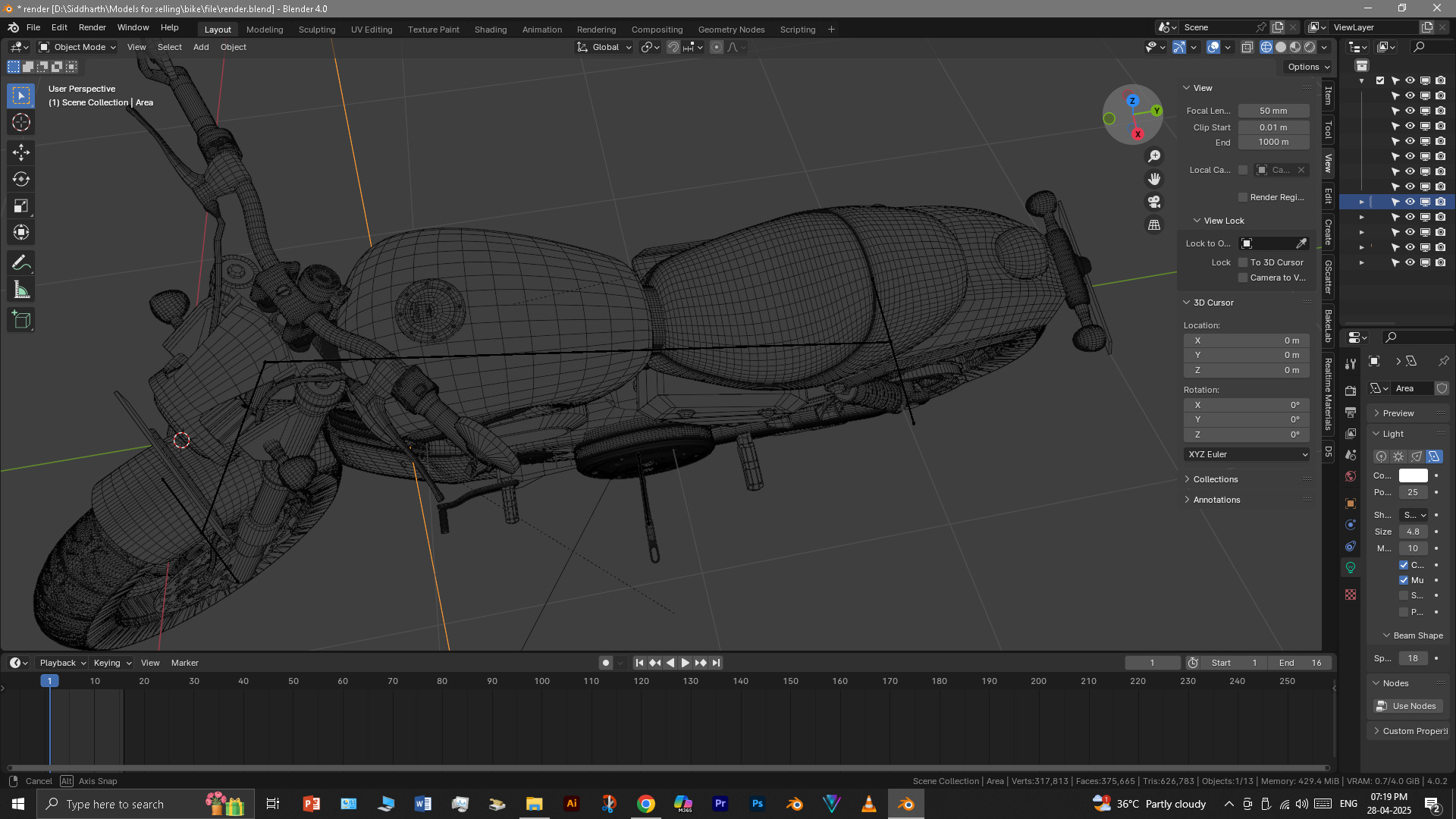Switch to Material Preview shading
Image resolution: width=1456 pixels, height=819 pixels.
(1295, 47)
